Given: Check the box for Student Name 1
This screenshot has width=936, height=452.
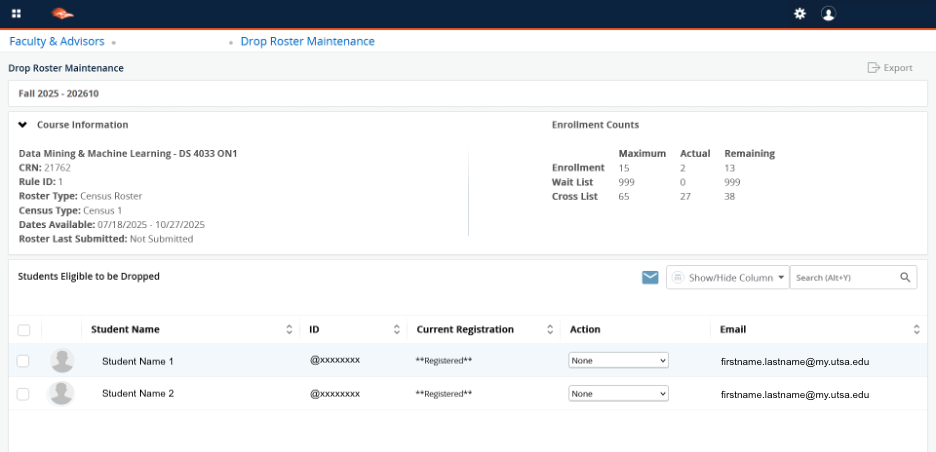Looking at the screenshot, I should [24, 361].
